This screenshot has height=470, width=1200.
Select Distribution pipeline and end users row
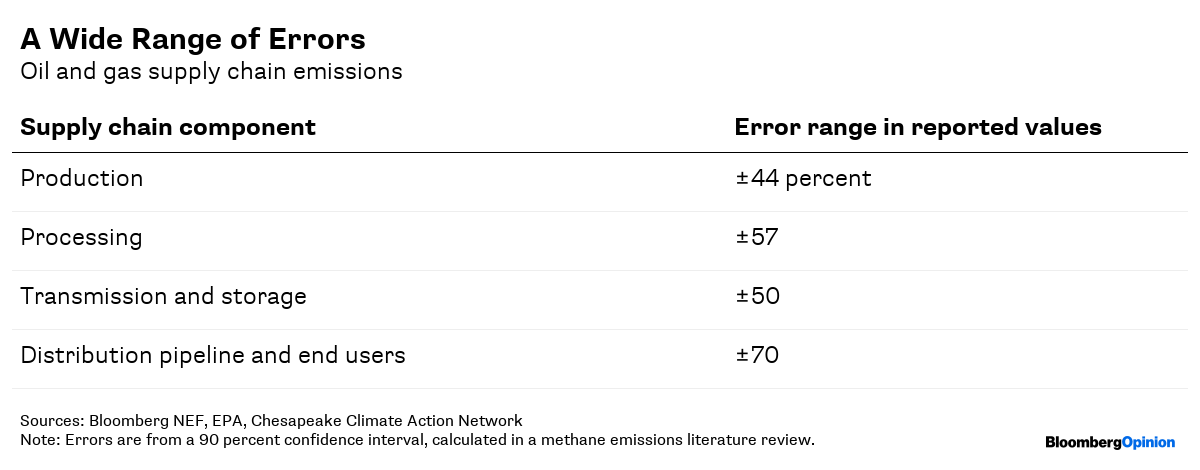click(x=213, y=356)
